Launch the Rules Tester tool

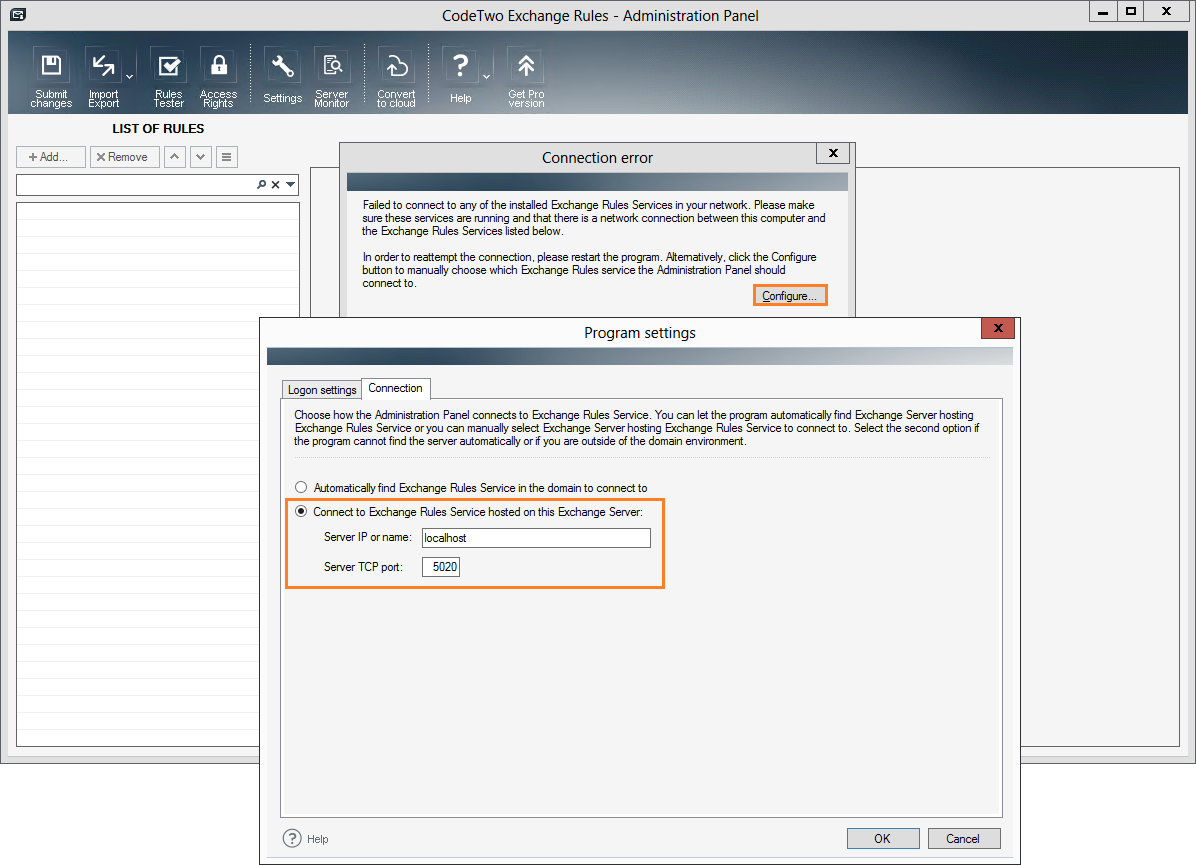coord(169,77)
